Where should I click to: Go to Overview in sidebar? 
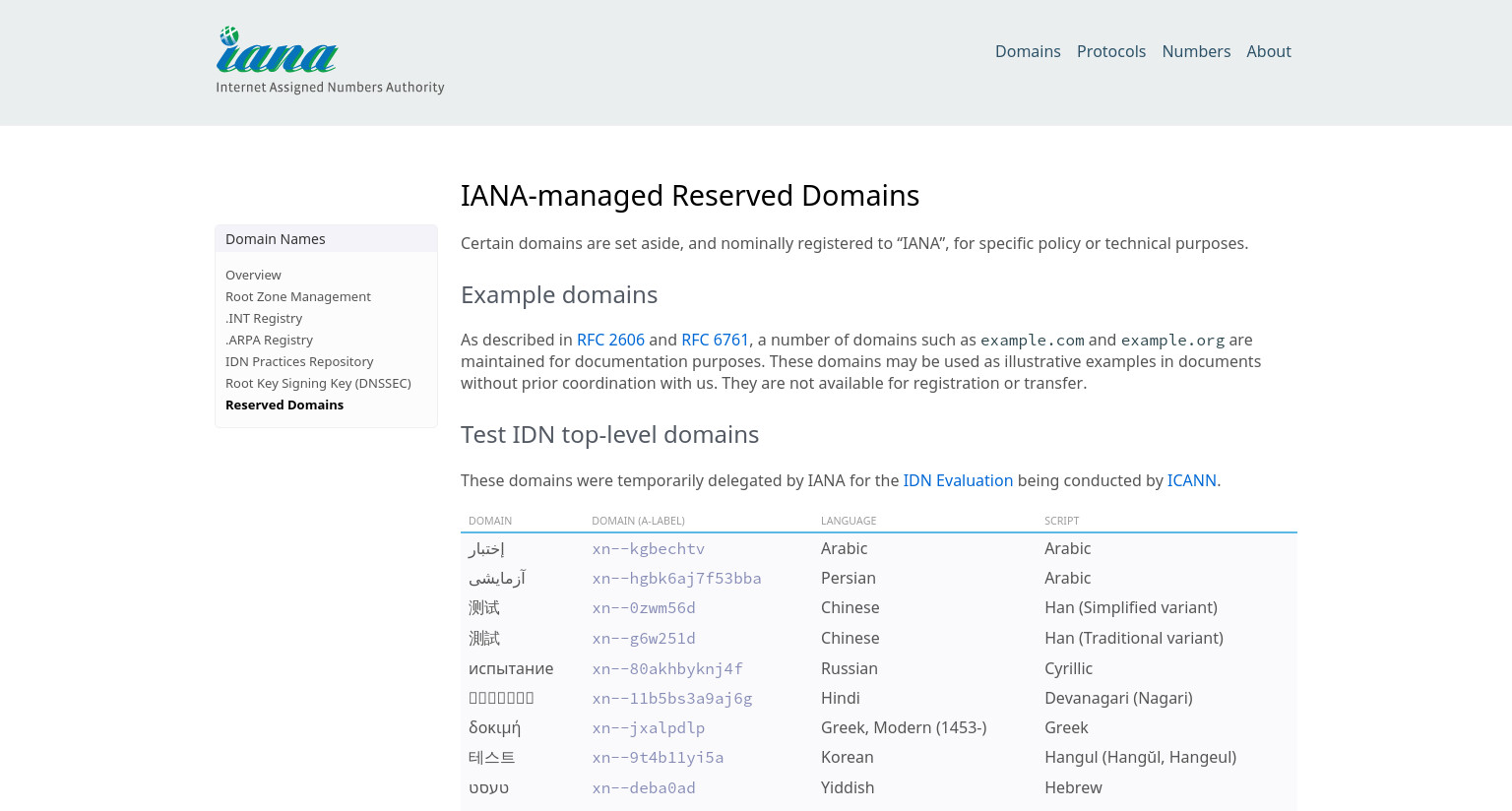[253, 275]
